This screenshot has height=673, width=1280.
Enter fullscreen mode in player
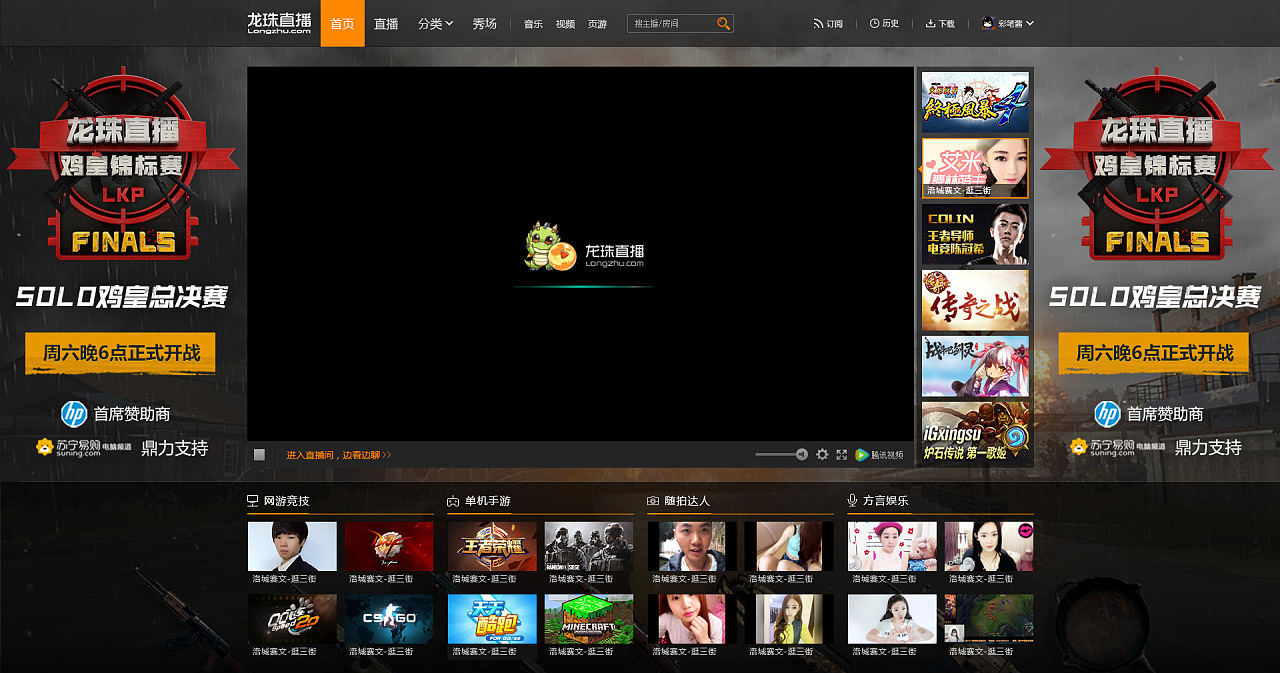(x=842, y=454)
